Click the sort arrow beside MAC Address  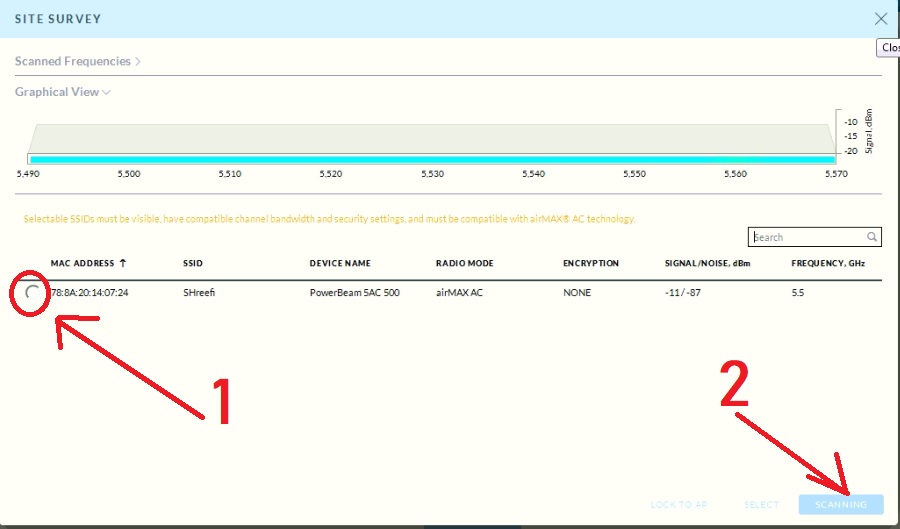pos(123,263)
